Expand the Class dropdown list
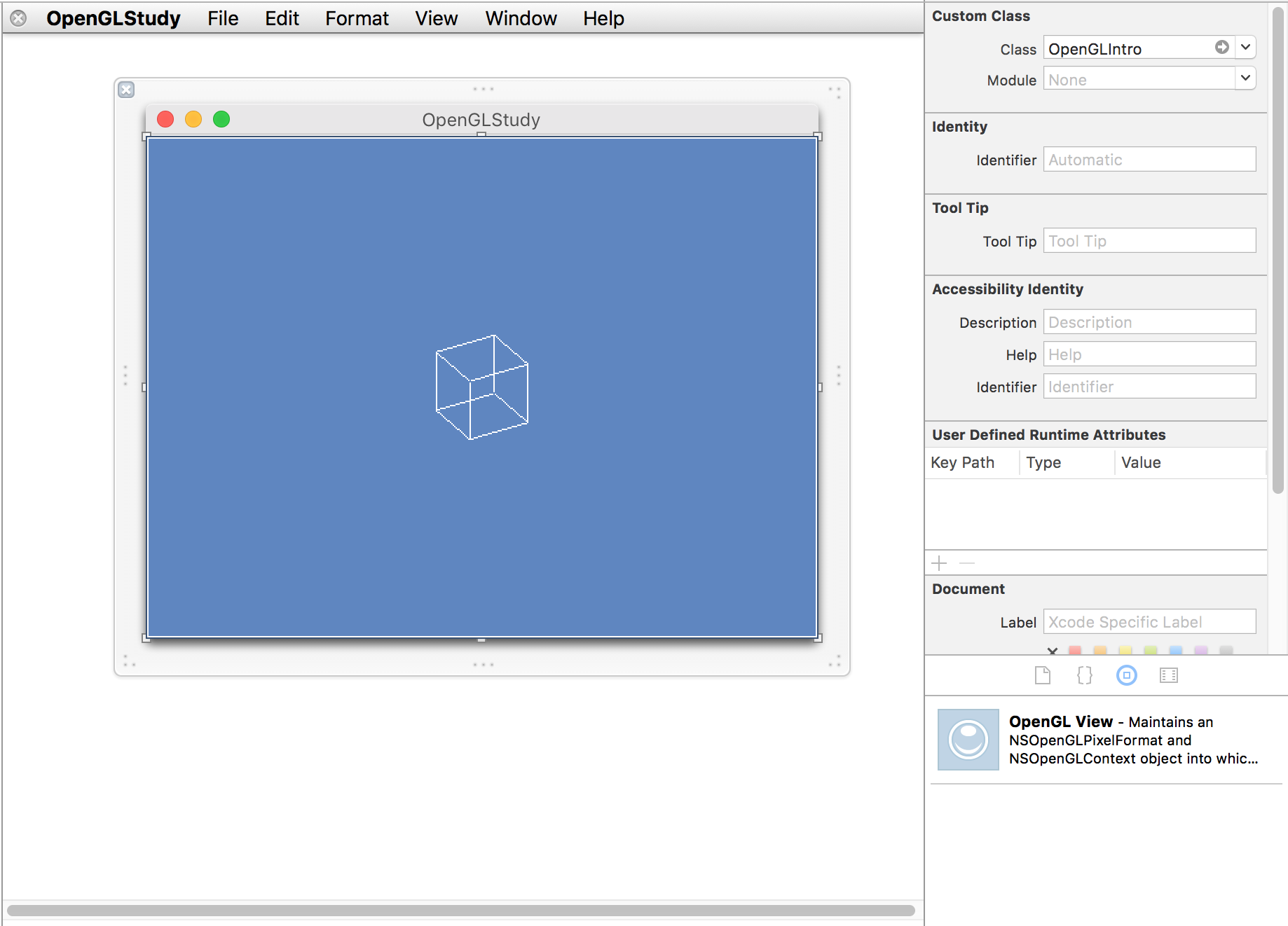This screenshot has height=926, width=1288. pyautogui.click(x=1245, y=47)
